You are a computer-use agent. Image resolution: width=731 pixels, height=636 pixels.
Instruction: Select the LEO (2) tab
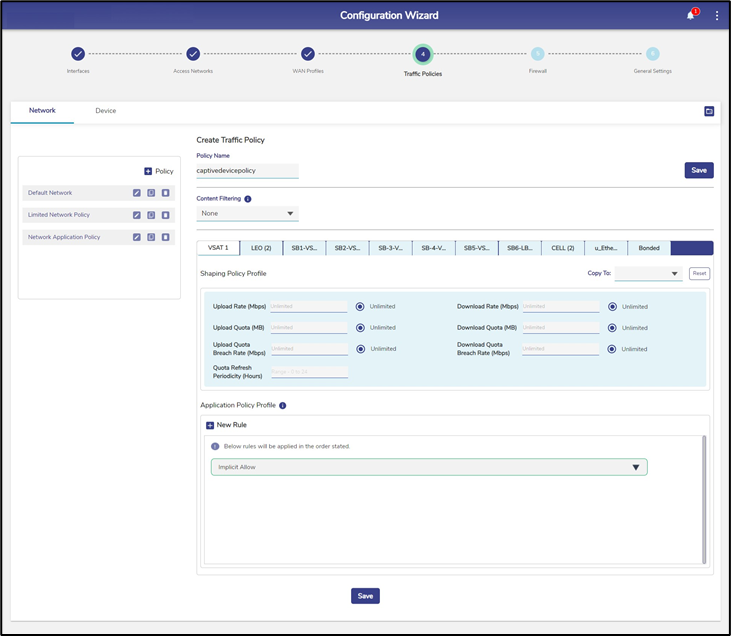(x=263, y=248)
